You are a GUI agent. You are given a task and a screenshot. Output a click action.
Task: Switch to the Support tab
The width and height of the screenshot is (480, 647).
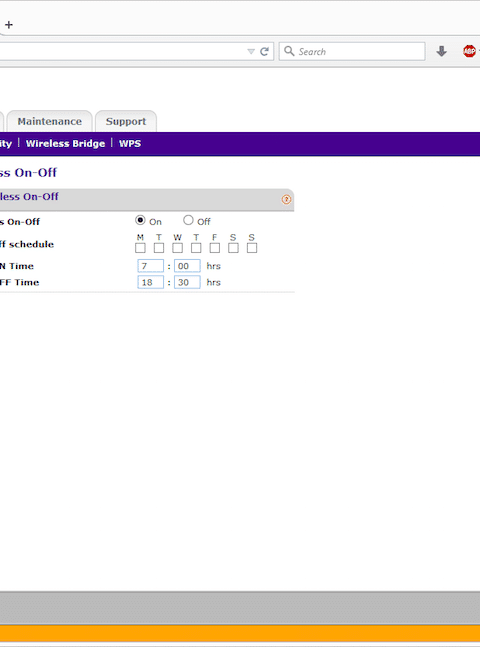tap(126, 121)
